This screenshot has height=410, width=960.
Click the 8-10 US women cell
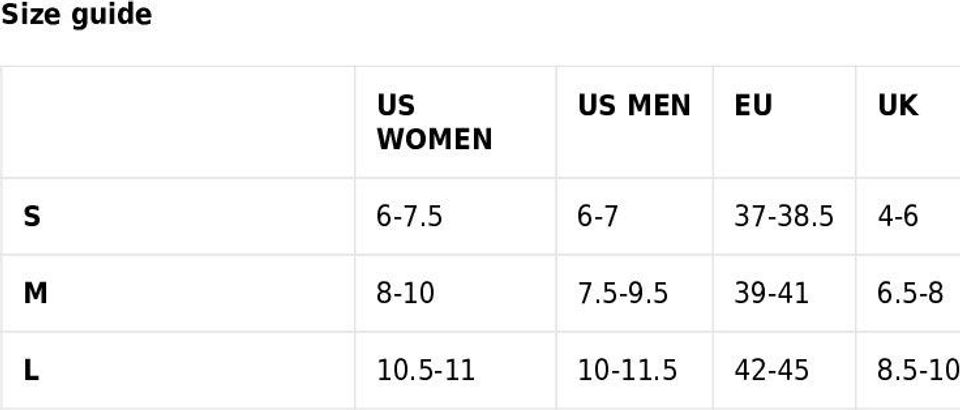[405, 293]
